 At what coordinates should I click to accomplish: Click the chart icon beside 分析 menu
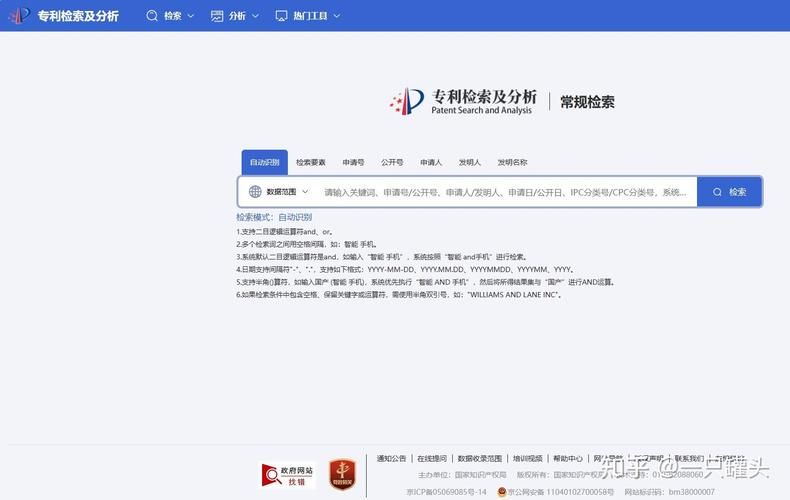pyautogui.click(x=217, y=16)
